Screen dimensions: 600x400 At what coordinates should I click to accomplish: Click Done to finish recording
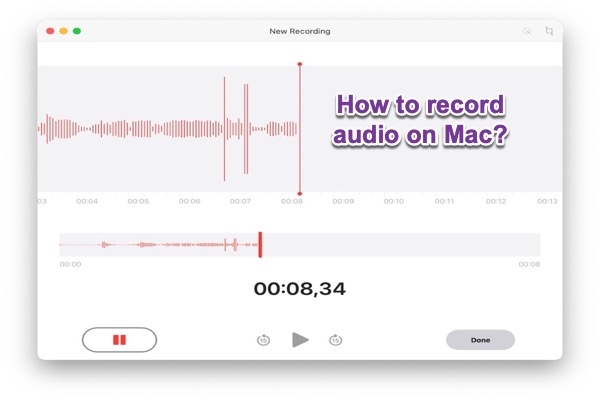[x=480, y=340]
